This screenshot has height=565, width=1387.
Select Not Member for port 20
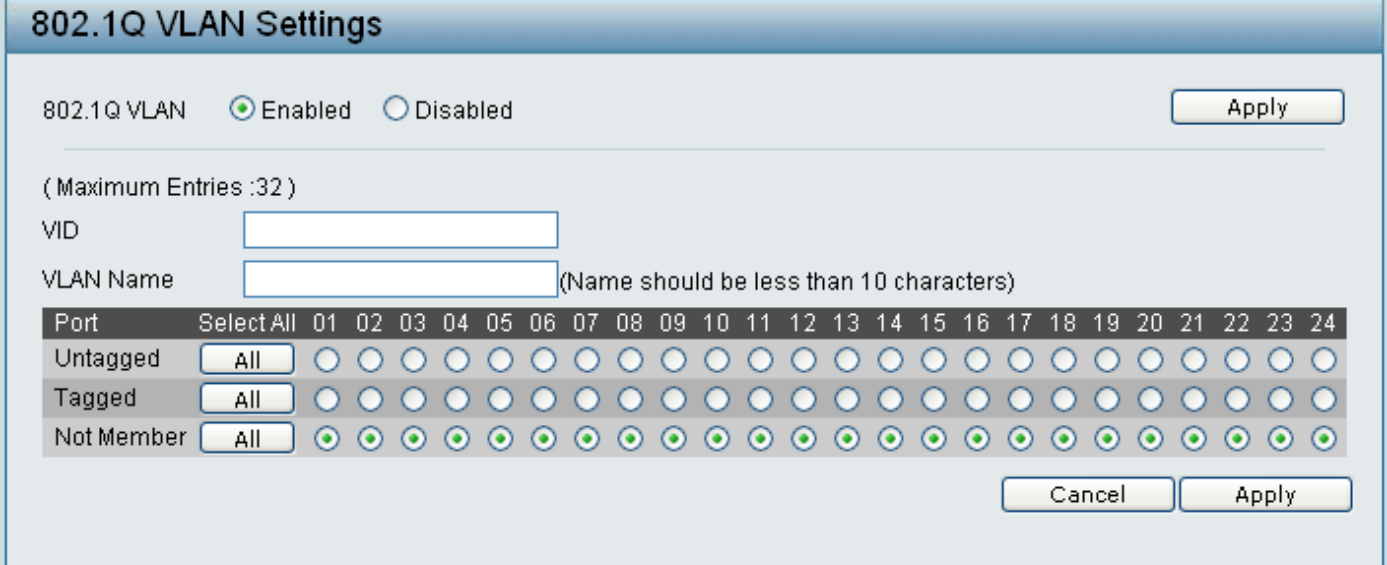[x=1150, y=438]
